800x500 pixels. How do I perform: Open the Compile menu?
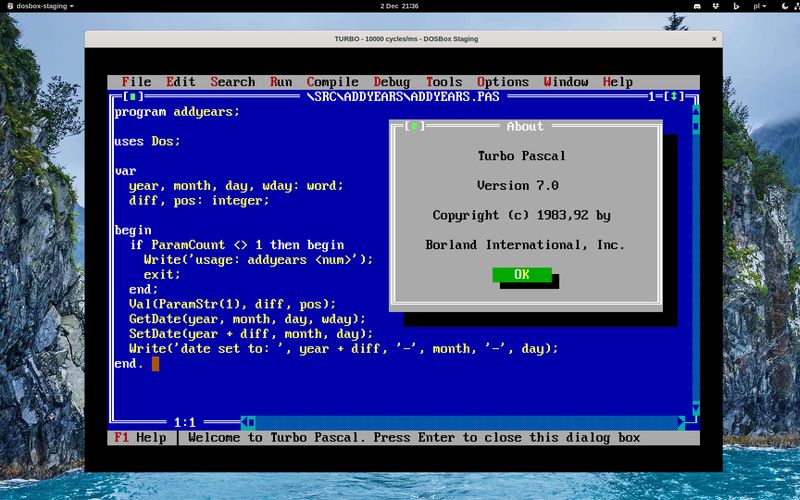[x=332, y=82]
